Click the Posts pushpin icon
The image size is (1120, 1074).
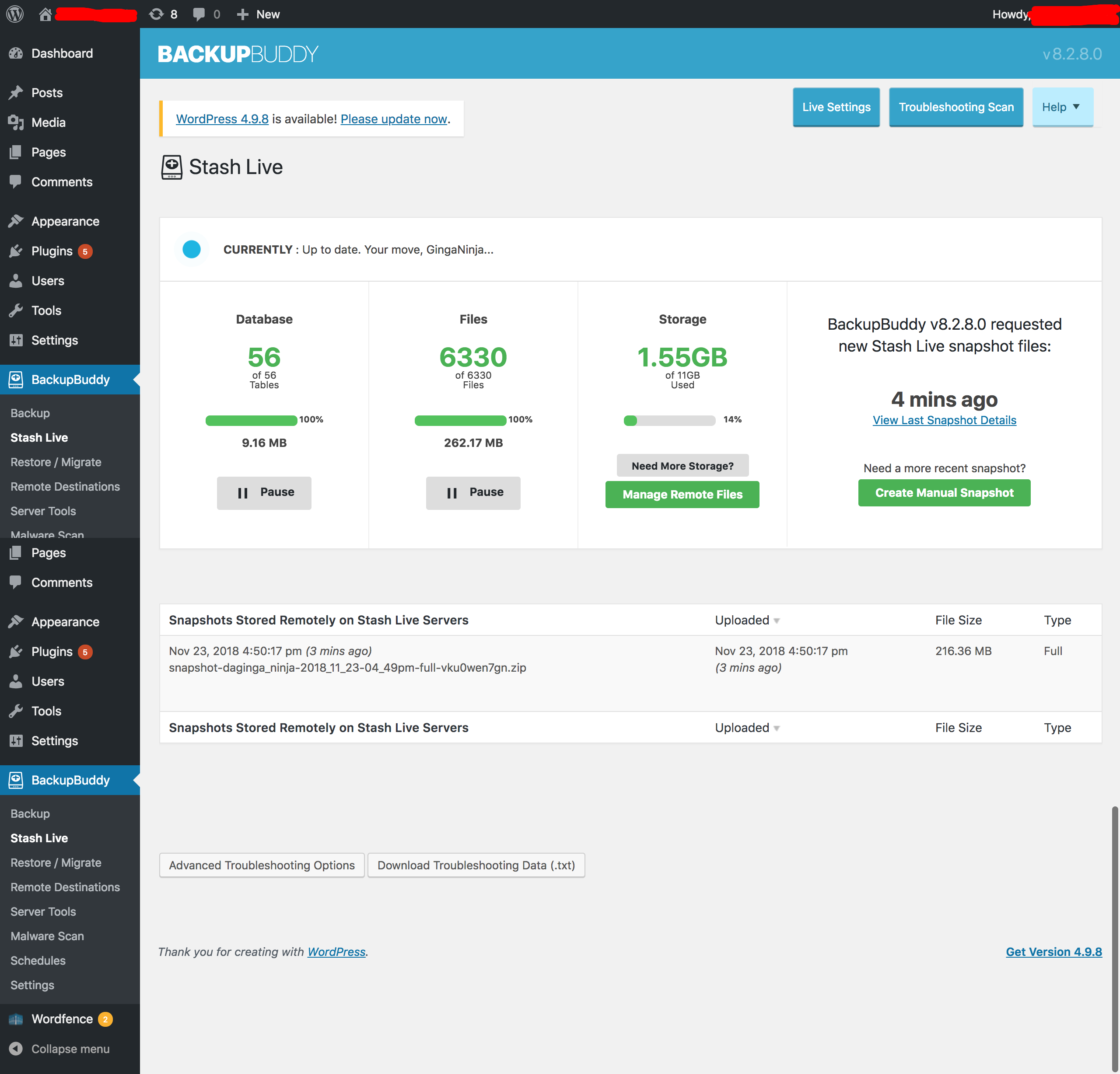point(16,93)
